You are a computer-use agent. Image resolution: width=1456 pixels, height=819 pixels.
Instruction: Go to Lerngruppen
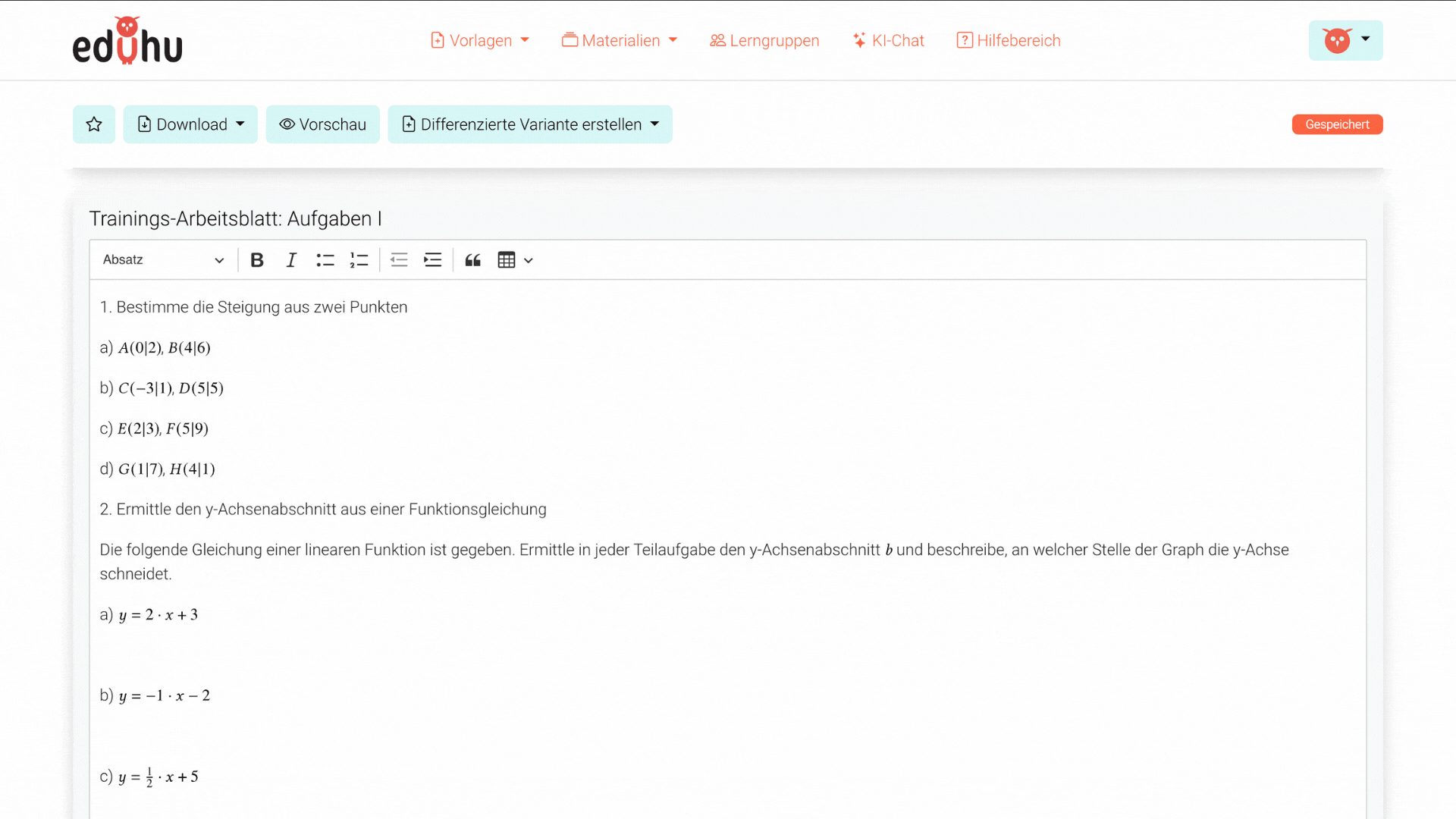coord(764,40)
